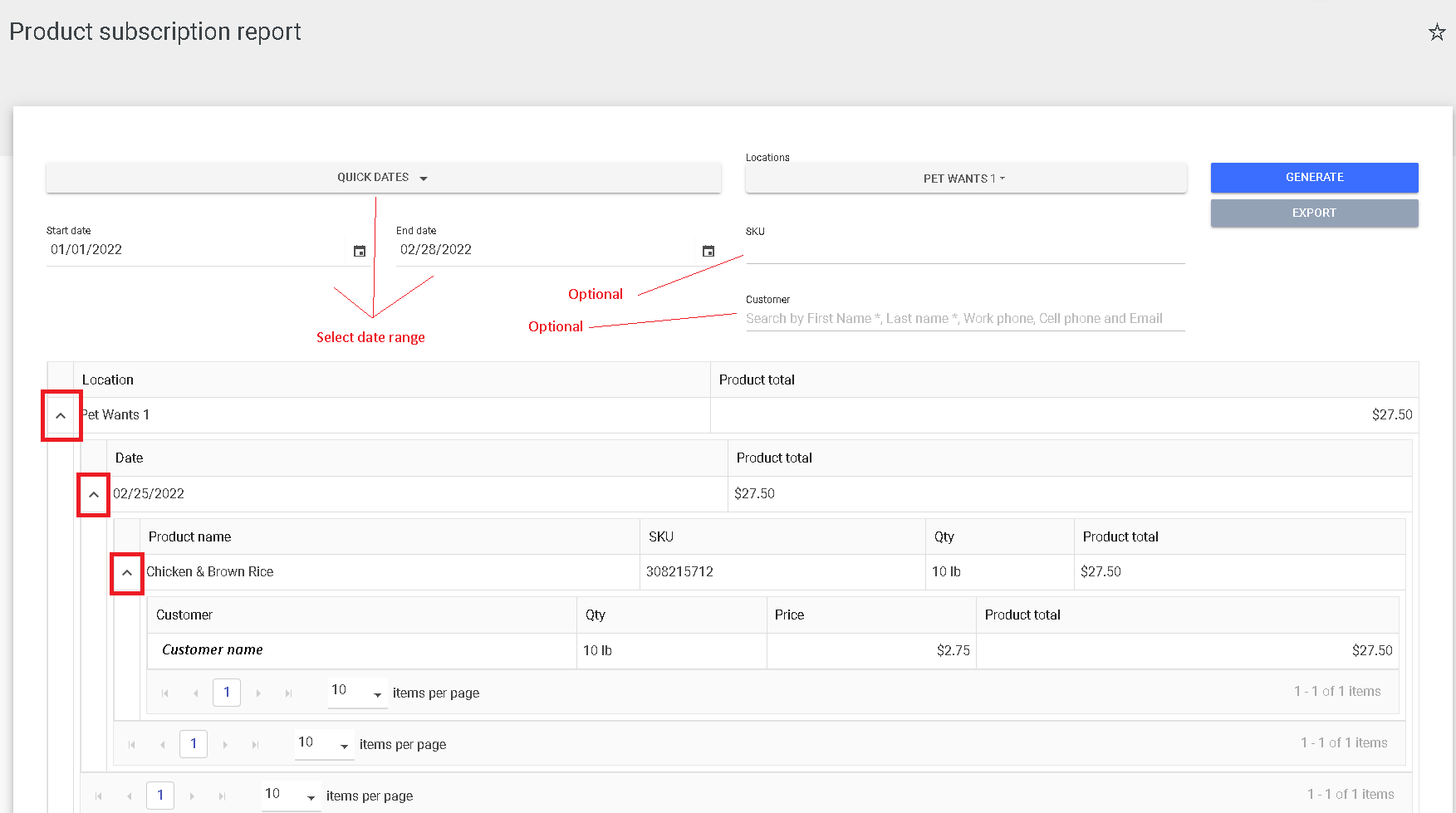Jump to last page of customer list
Viewport: 1456px width, 813px height.
pyautogui.click(x=288, y=692)
